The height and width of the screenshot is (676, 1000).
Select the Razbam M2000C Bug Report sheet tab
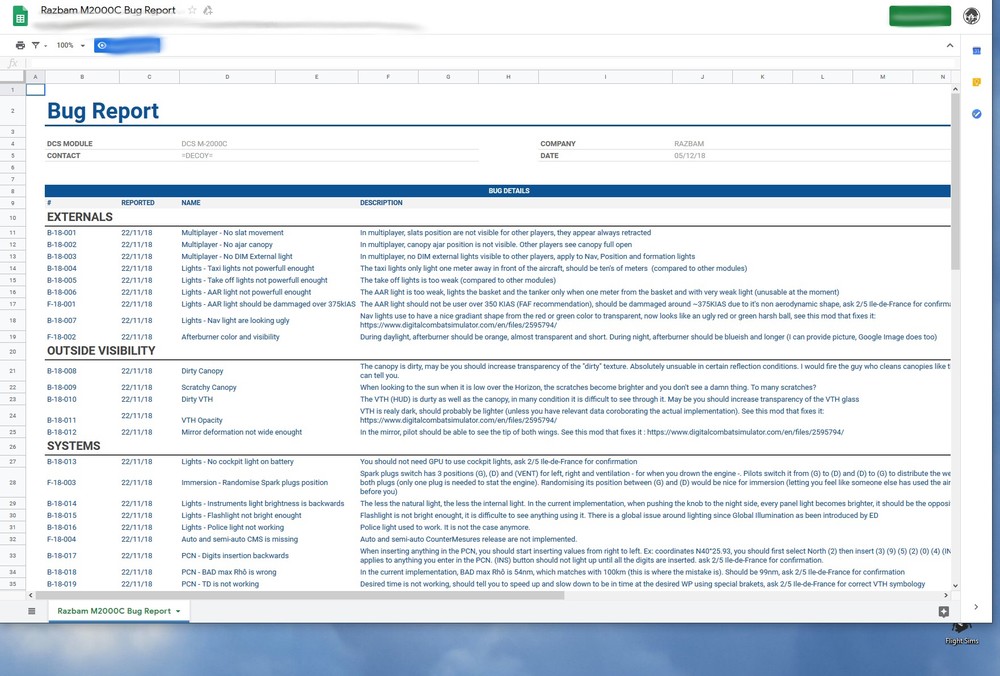(x=114, y=611)
